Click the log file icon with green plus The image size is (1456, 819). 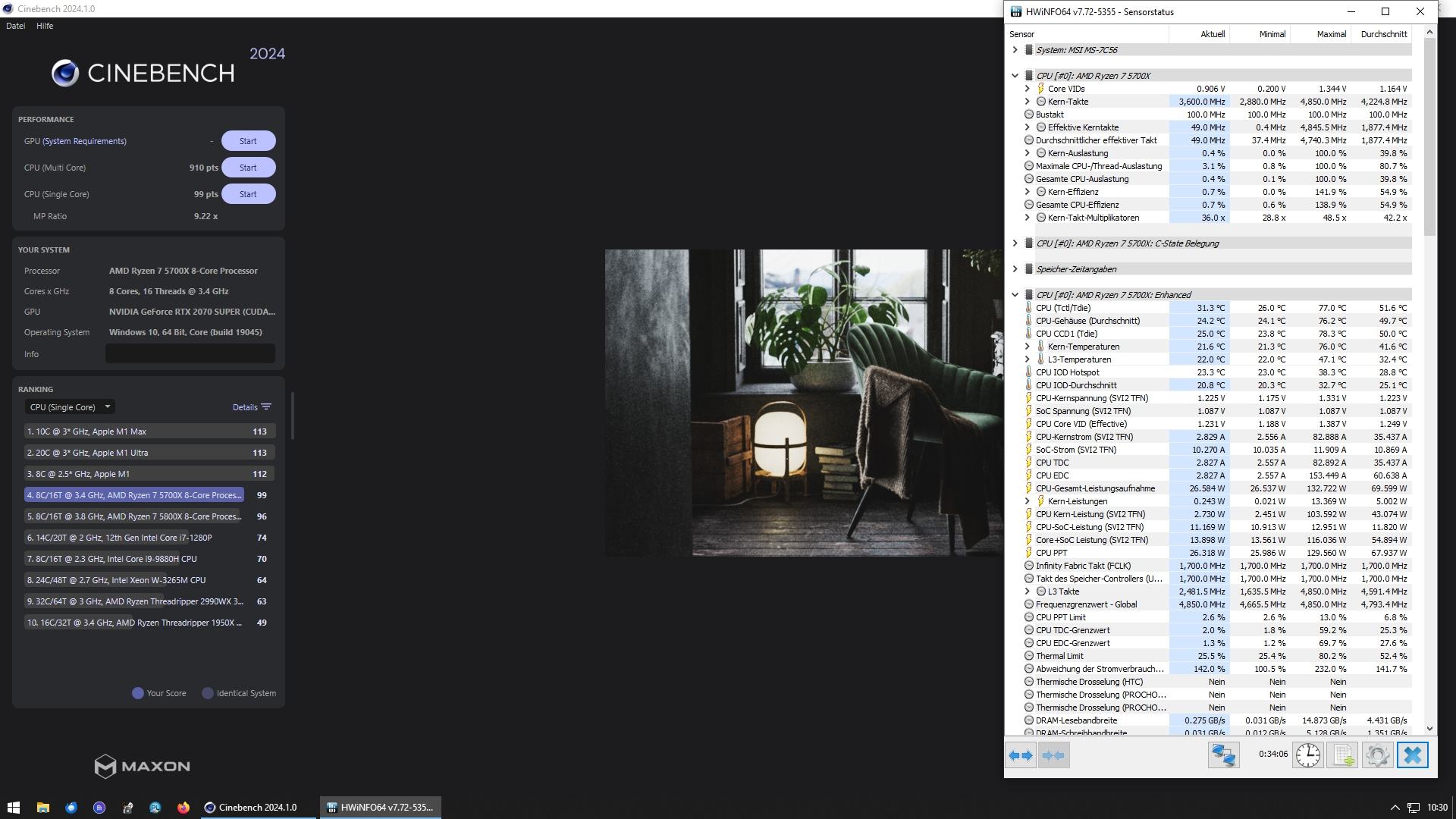[x=1342, y=755]
